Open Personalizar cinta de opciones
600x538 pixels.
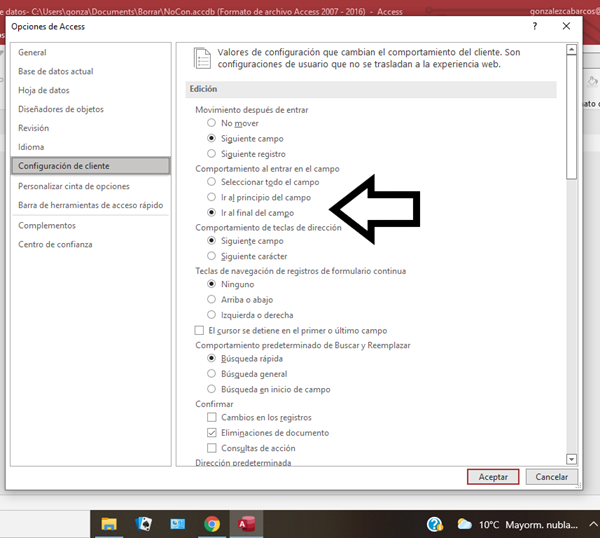(91, 186)
